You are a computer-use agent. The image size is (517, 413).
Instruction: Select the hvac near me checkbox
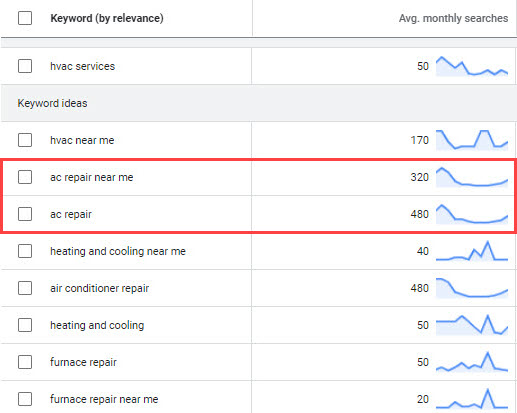pos(25,140)
